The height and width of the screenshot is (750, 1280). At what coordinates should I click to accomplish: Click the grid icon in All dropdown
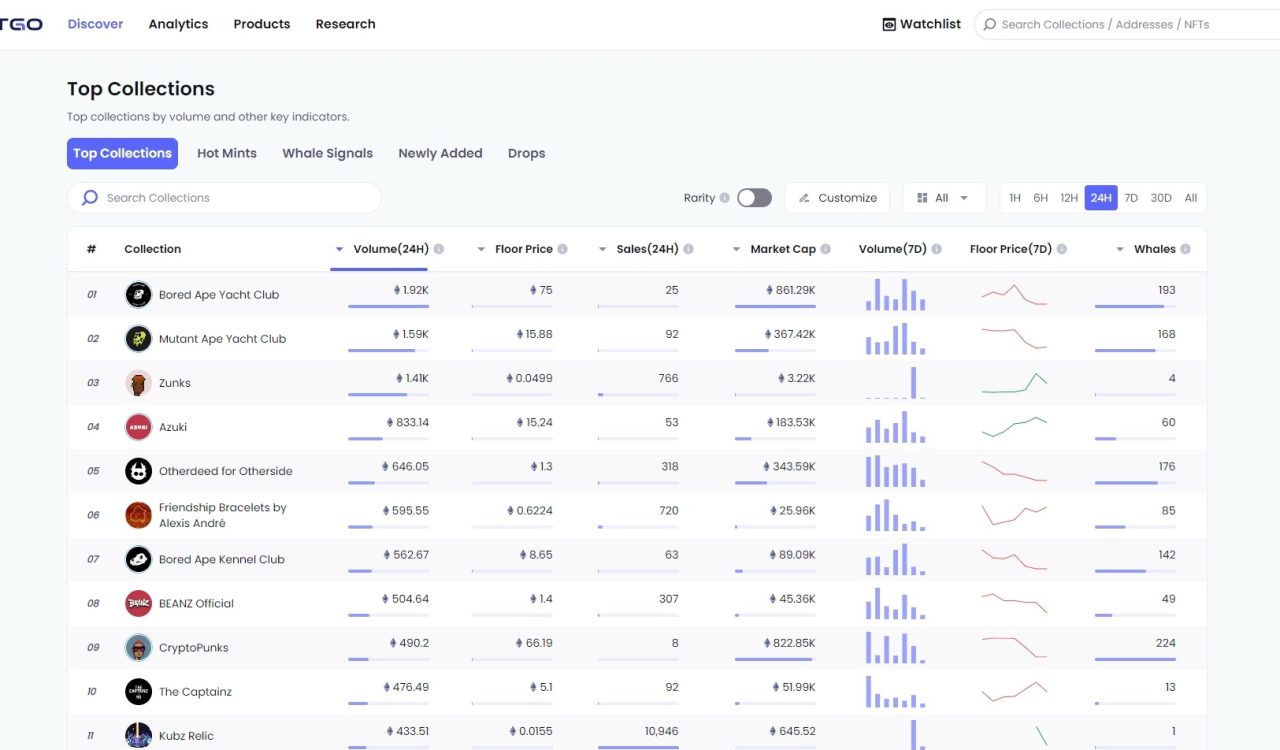tap(922, 198)
